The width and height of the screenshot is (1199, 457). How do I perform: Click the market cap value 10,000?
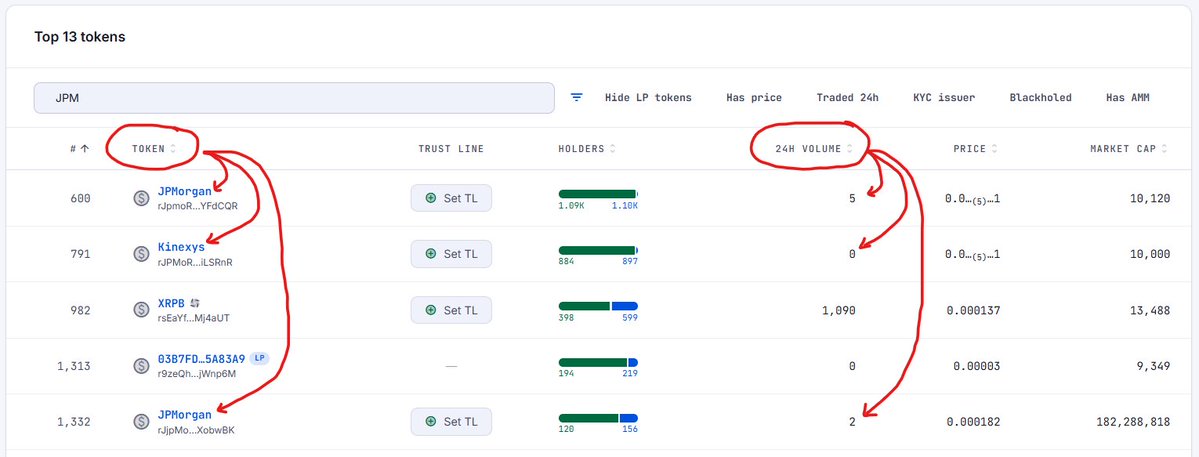[1150, 254]
